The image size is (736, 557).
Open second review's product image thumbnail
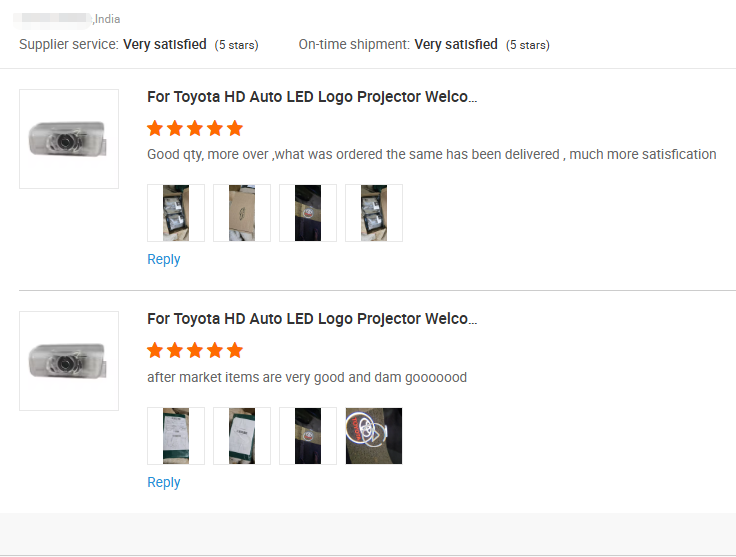(x=69, y=361)
